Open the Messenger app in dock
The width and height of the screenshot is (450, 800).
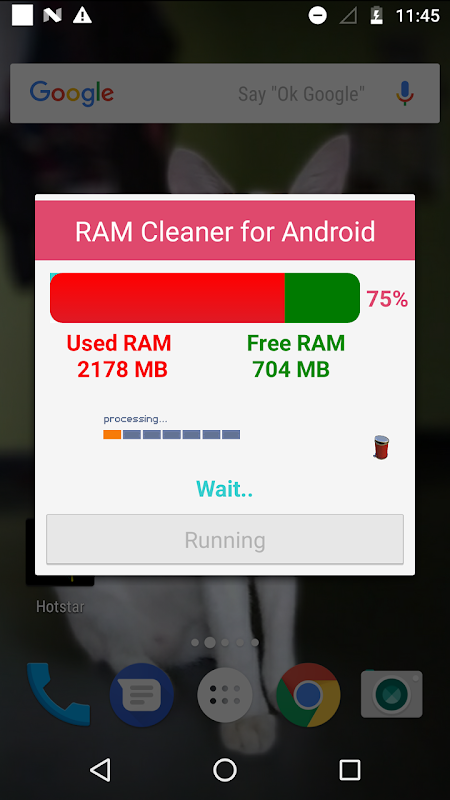click(142, 695)
